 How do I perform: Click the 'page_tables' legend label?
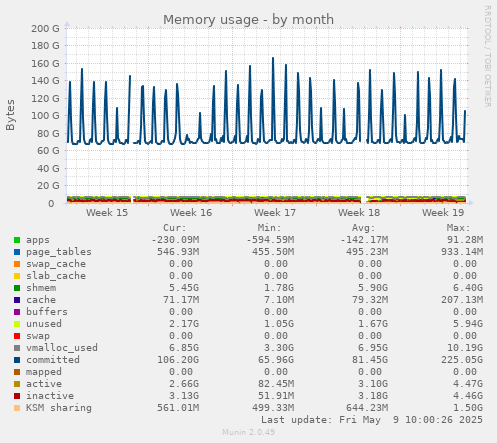[59, 252]
